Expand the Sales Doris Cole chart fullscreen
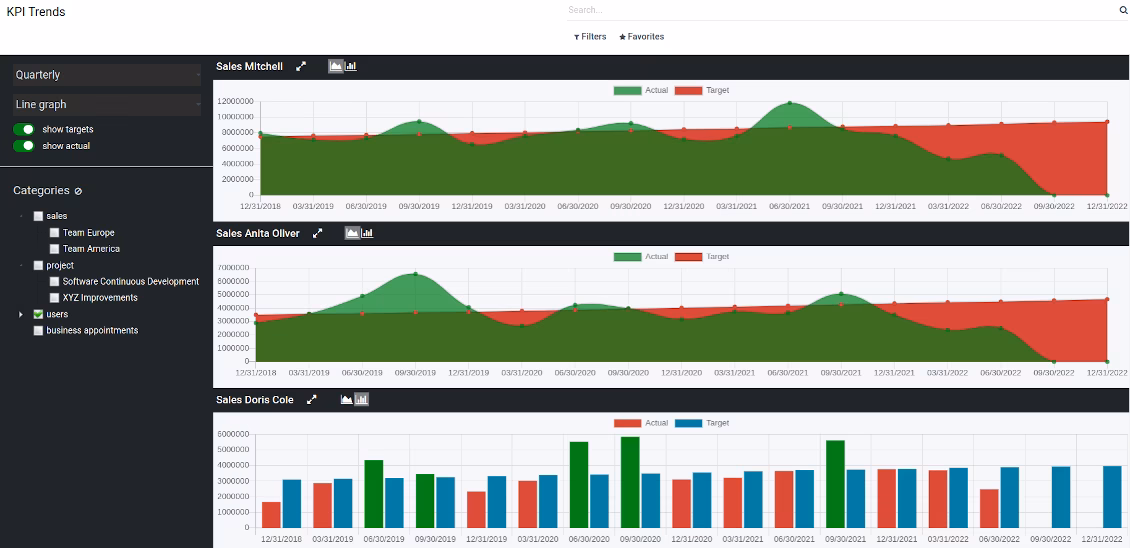This screenshot has height=548, width=1130. pyautogui.click(x=311, y=399)
